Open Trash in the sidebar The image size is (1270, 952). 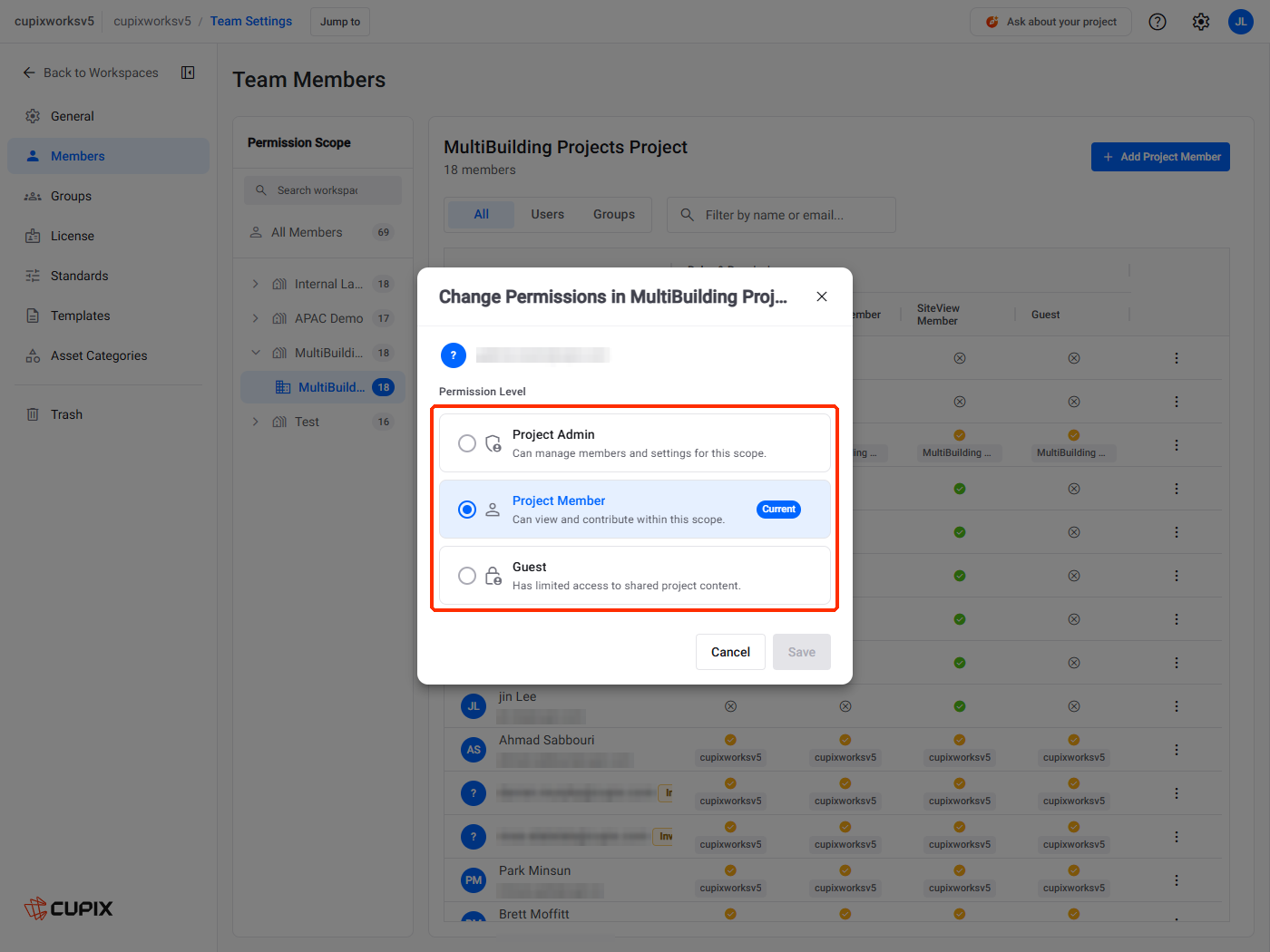point(108,414)
